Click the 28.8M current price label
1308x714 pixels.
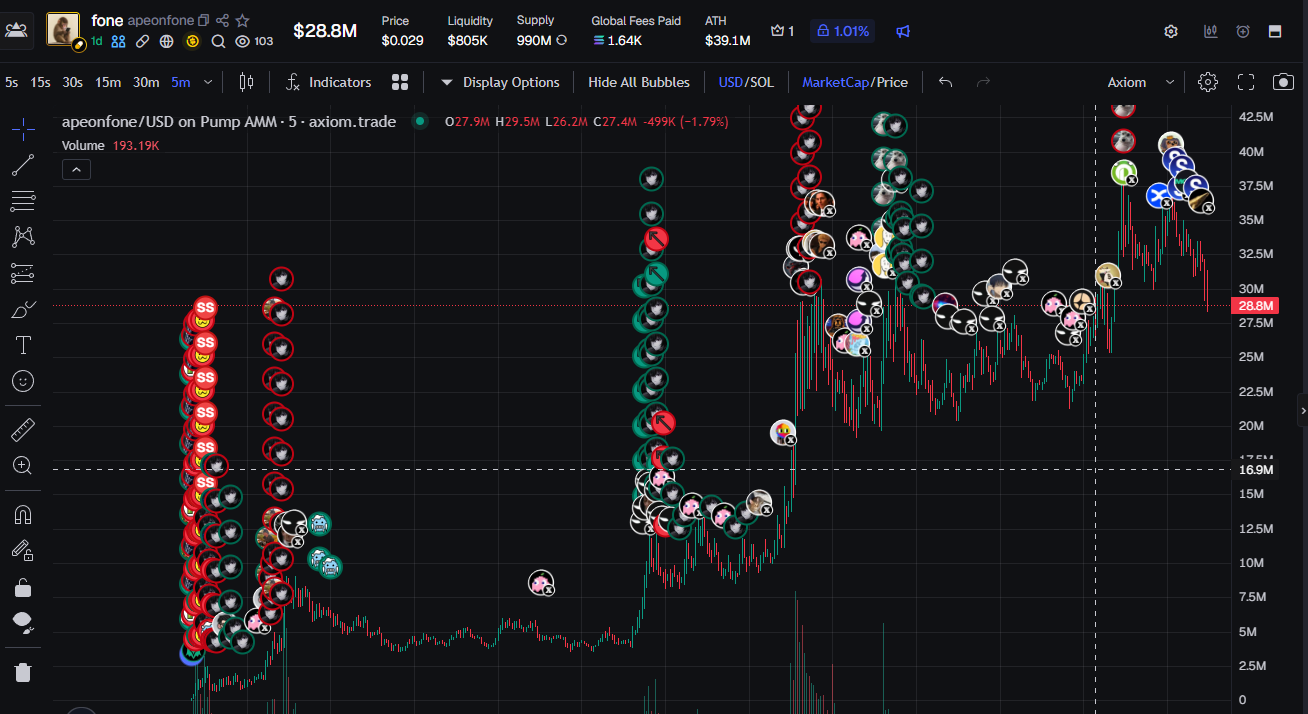pos(1255,305)
